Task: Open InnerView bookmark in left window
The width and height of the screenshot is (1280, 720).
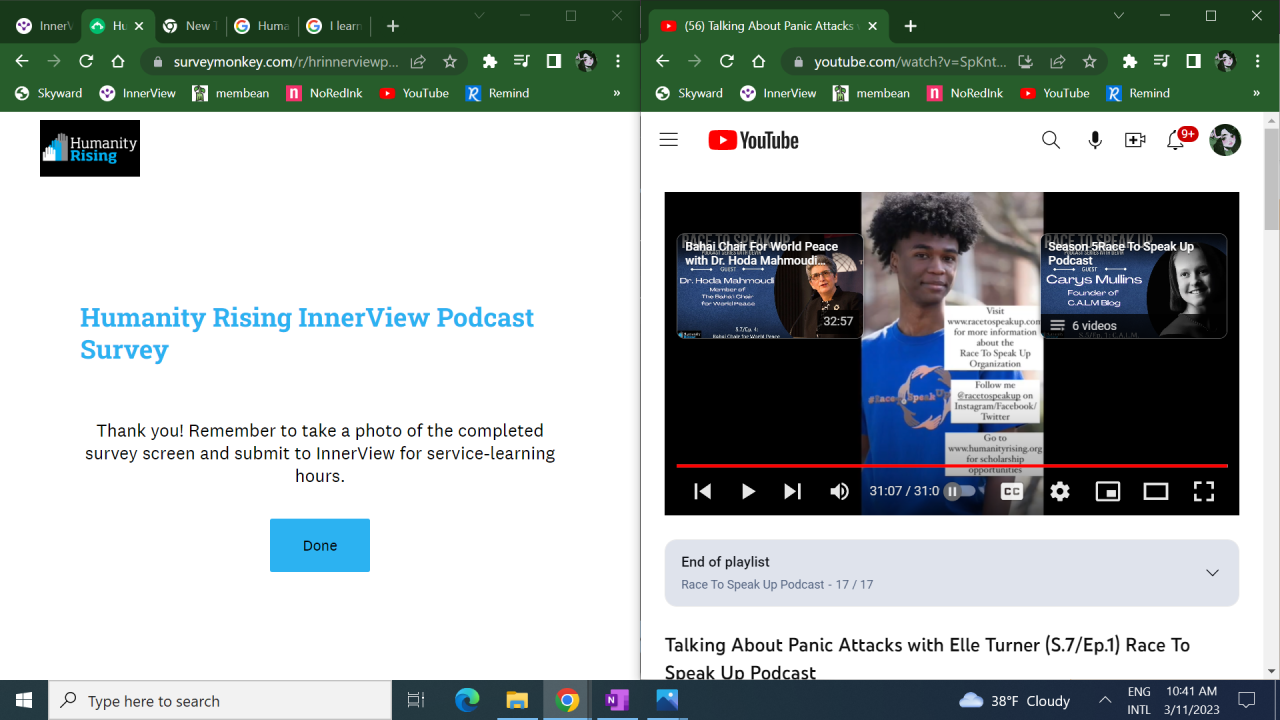Action: [x=138, y=93]
